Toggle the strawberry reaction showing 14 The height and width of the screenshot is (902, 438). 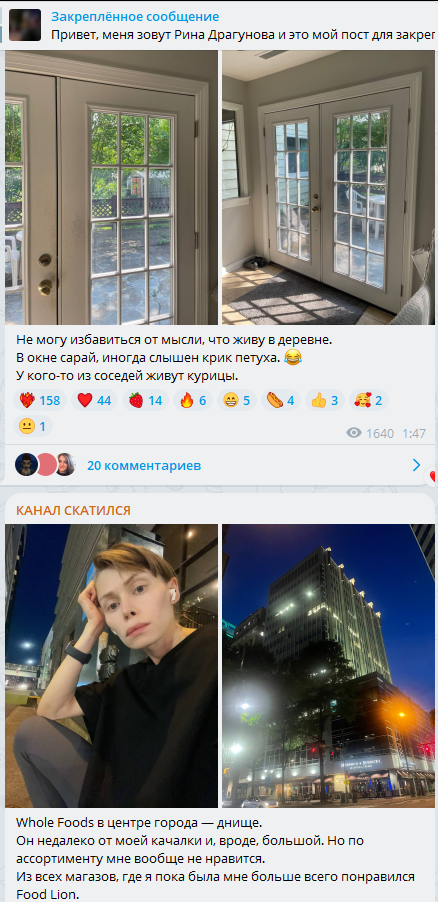146,400
